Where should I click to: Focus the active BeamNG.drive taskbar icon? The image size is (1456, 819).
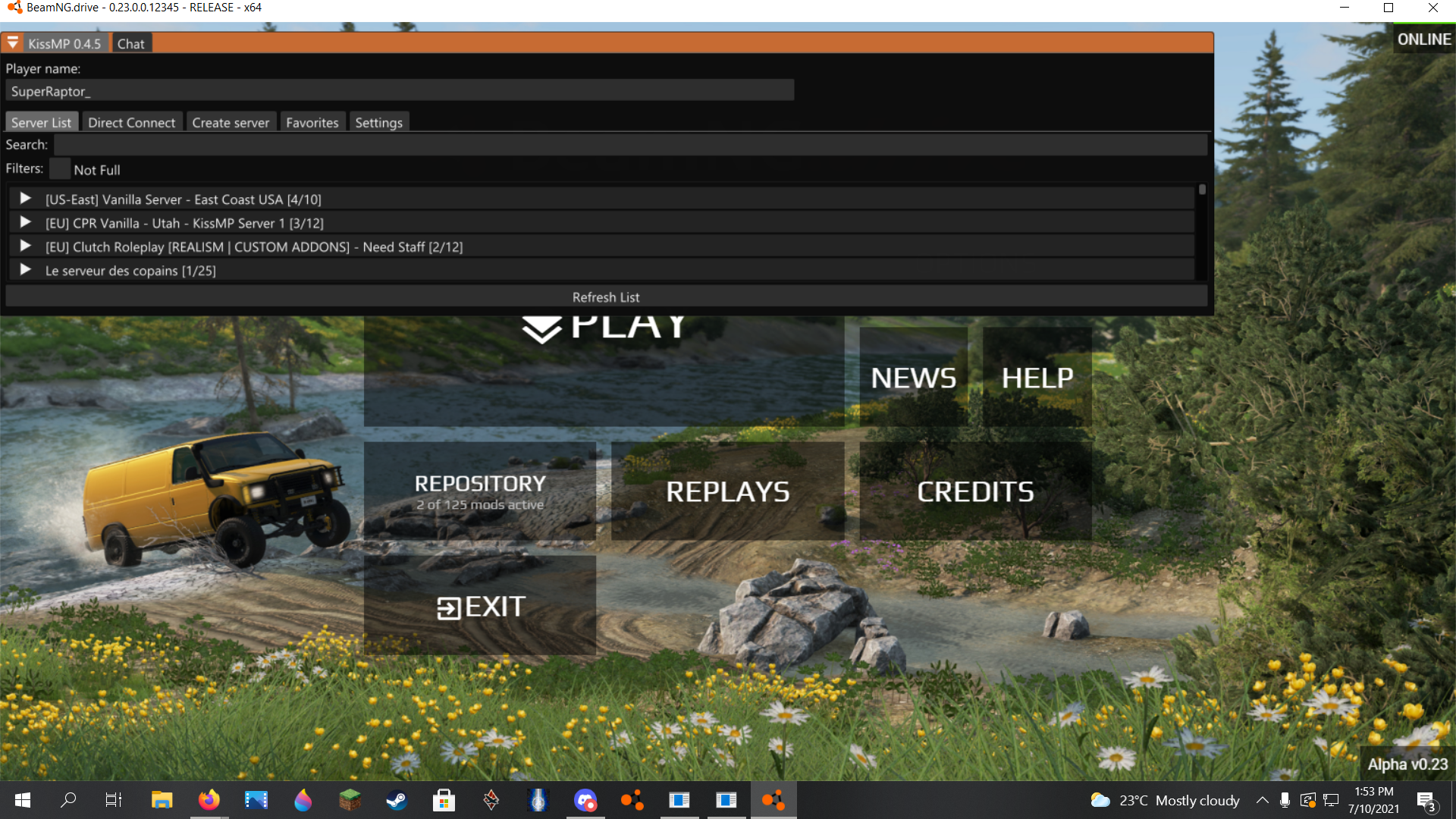[x=773, y=800]
